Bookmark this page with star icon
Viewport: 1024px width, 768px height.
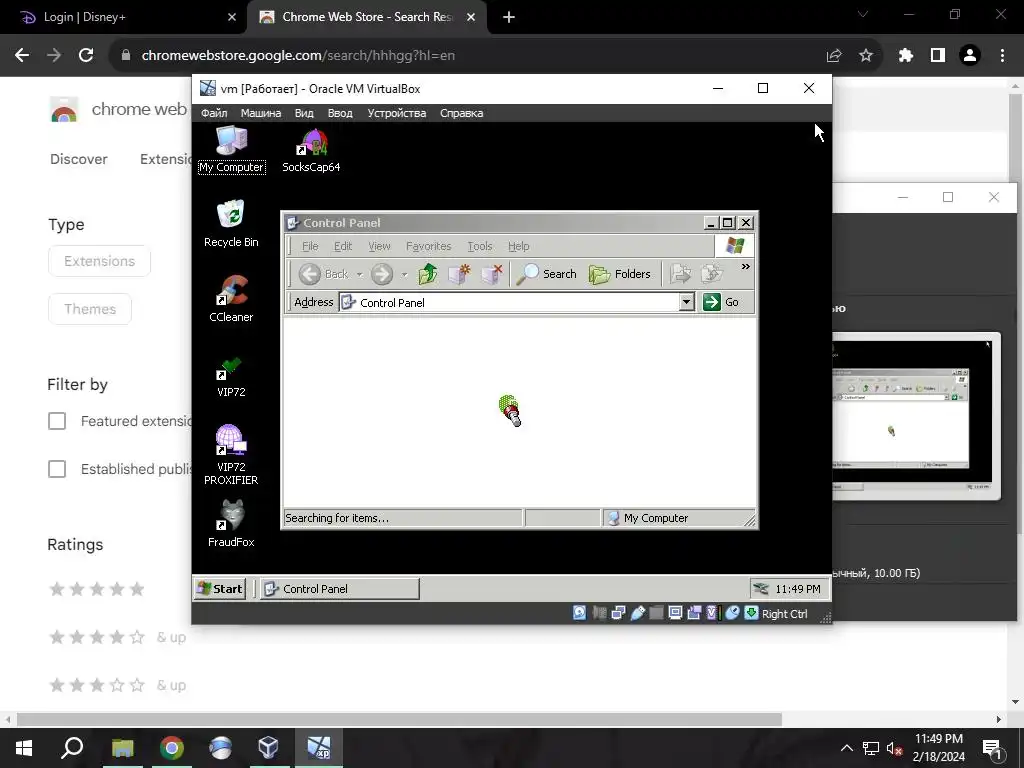click(866, 56)
